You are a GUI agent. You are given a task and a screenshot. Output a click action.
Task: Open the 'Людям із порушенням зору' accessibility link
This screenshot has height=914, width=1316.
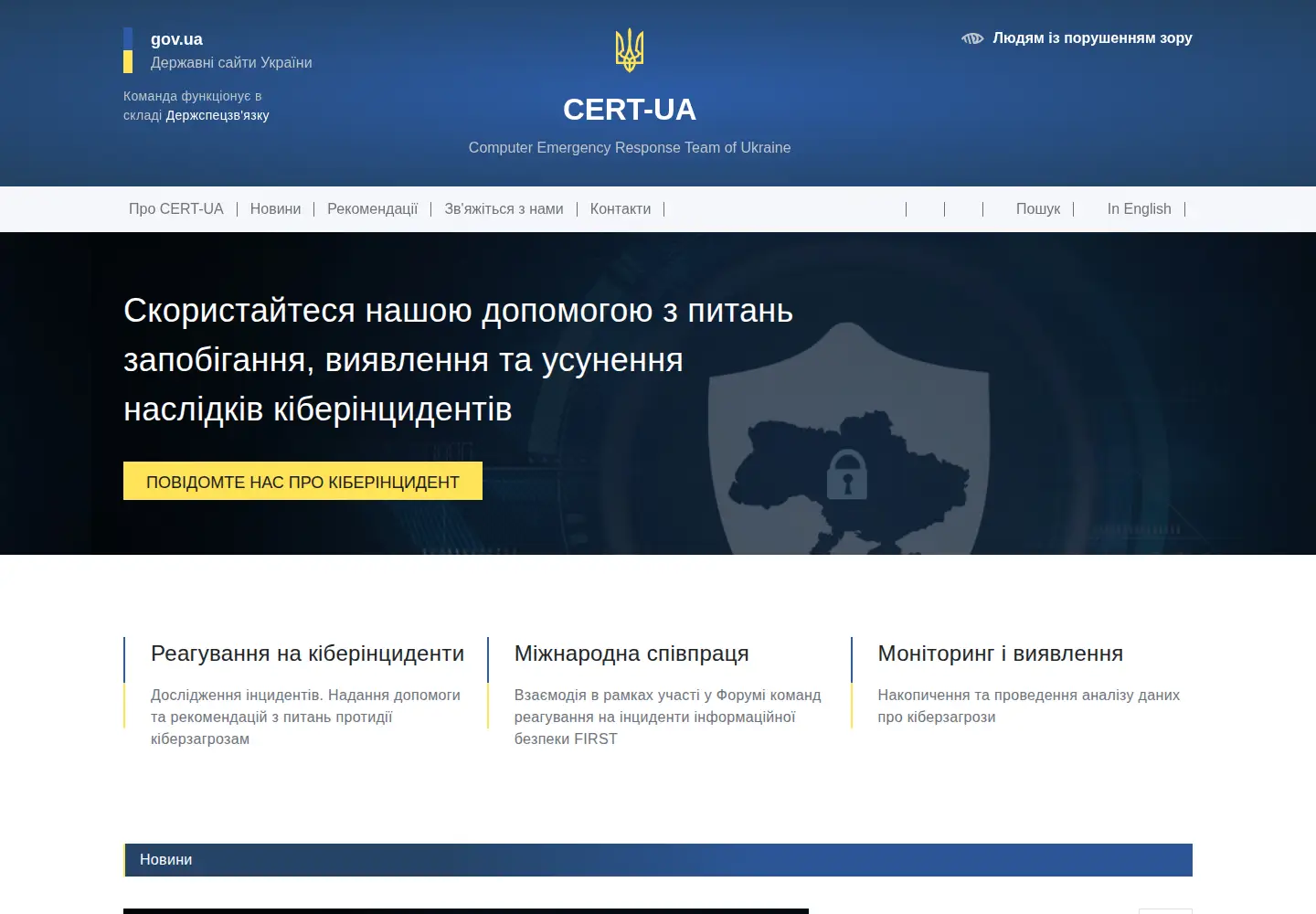(x=1092, y=38)
